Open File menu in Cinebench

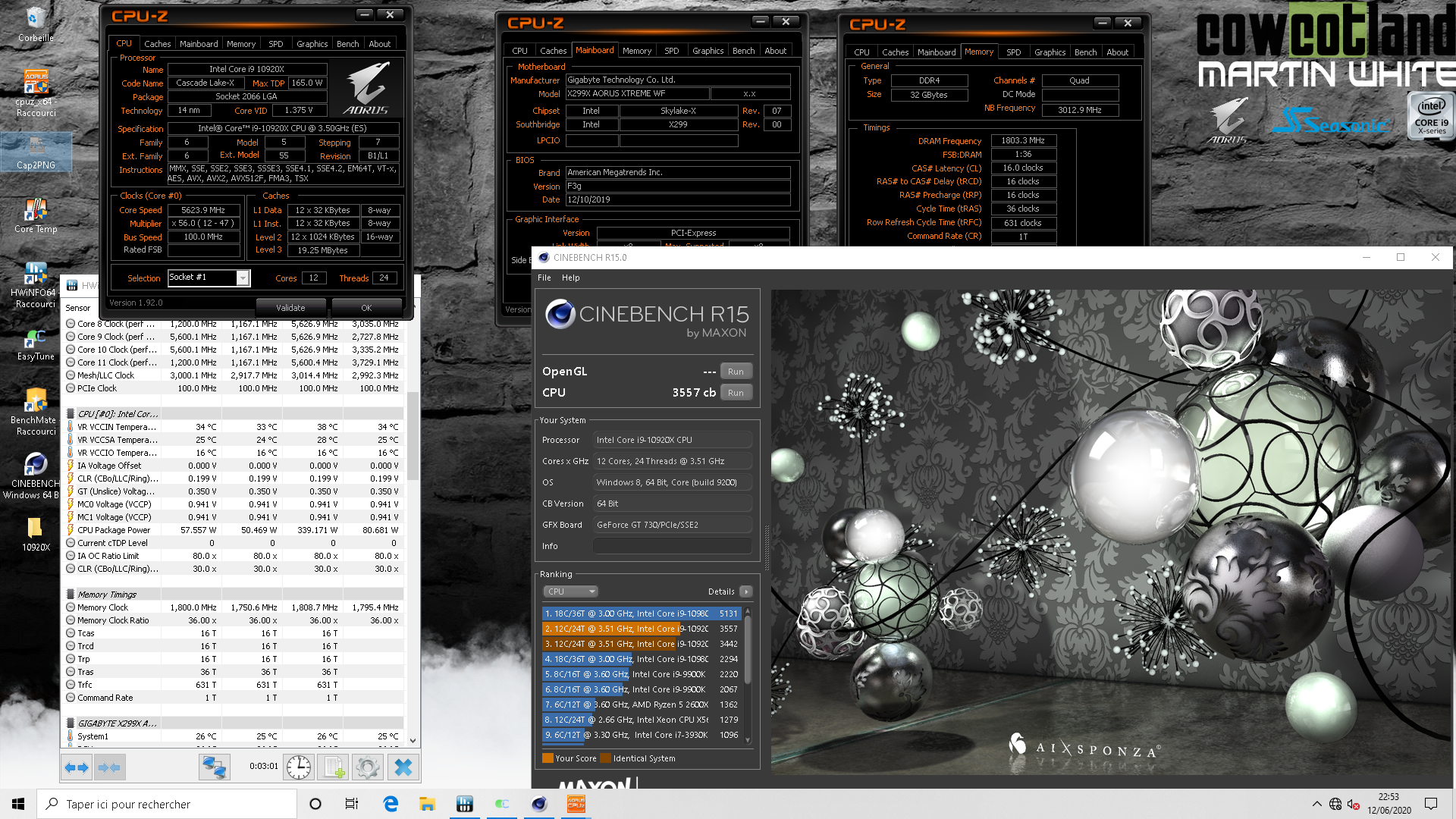pos(544,278)
